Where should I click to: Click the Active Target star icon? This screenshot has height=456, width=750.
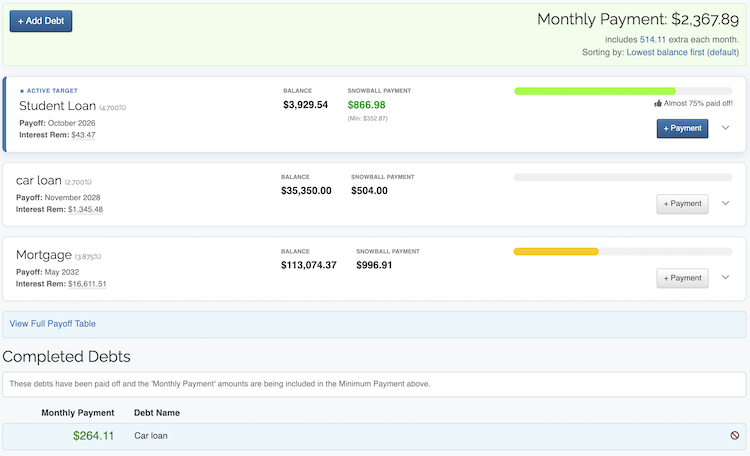click(22, 91)
